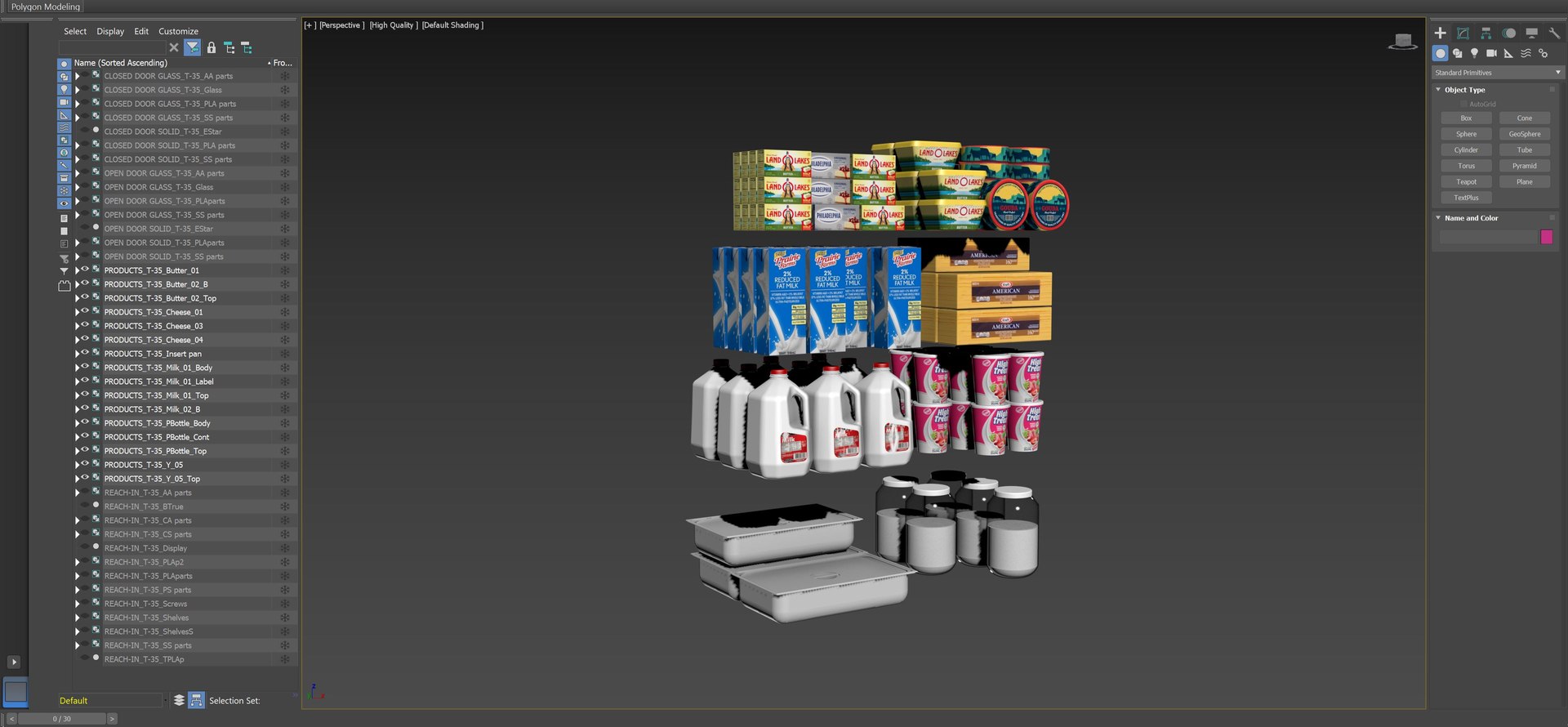
Task: Select the Helpers category in Create panel
Action: point(1508,53)
